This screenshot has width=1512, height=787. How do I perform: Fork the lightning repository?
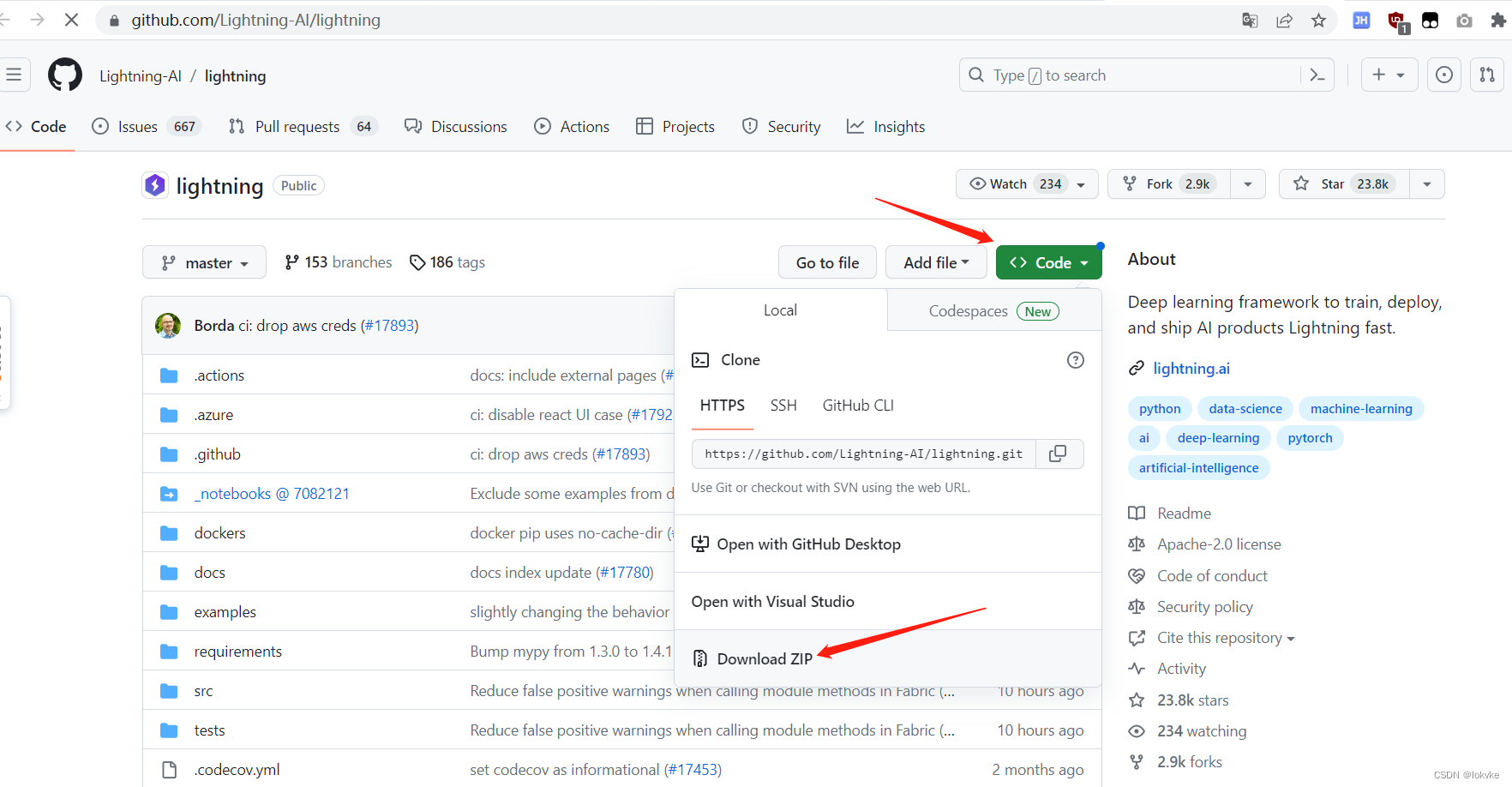[x=1169, y=184]
